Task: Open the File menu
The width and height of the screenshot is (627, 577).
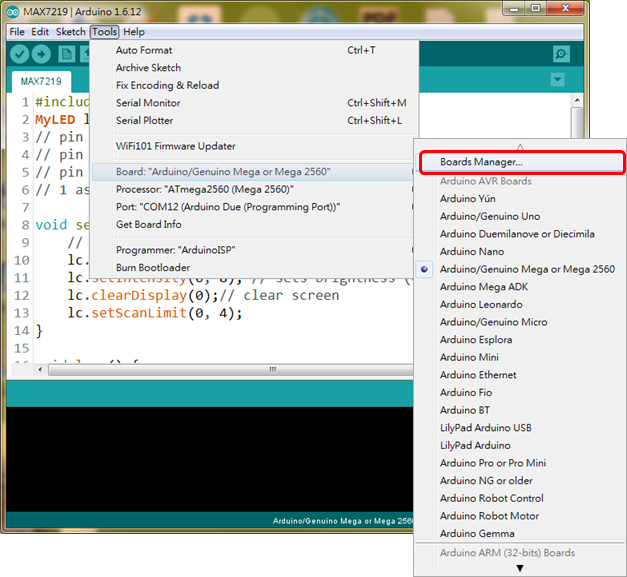Action: click(x=17, y=32)
